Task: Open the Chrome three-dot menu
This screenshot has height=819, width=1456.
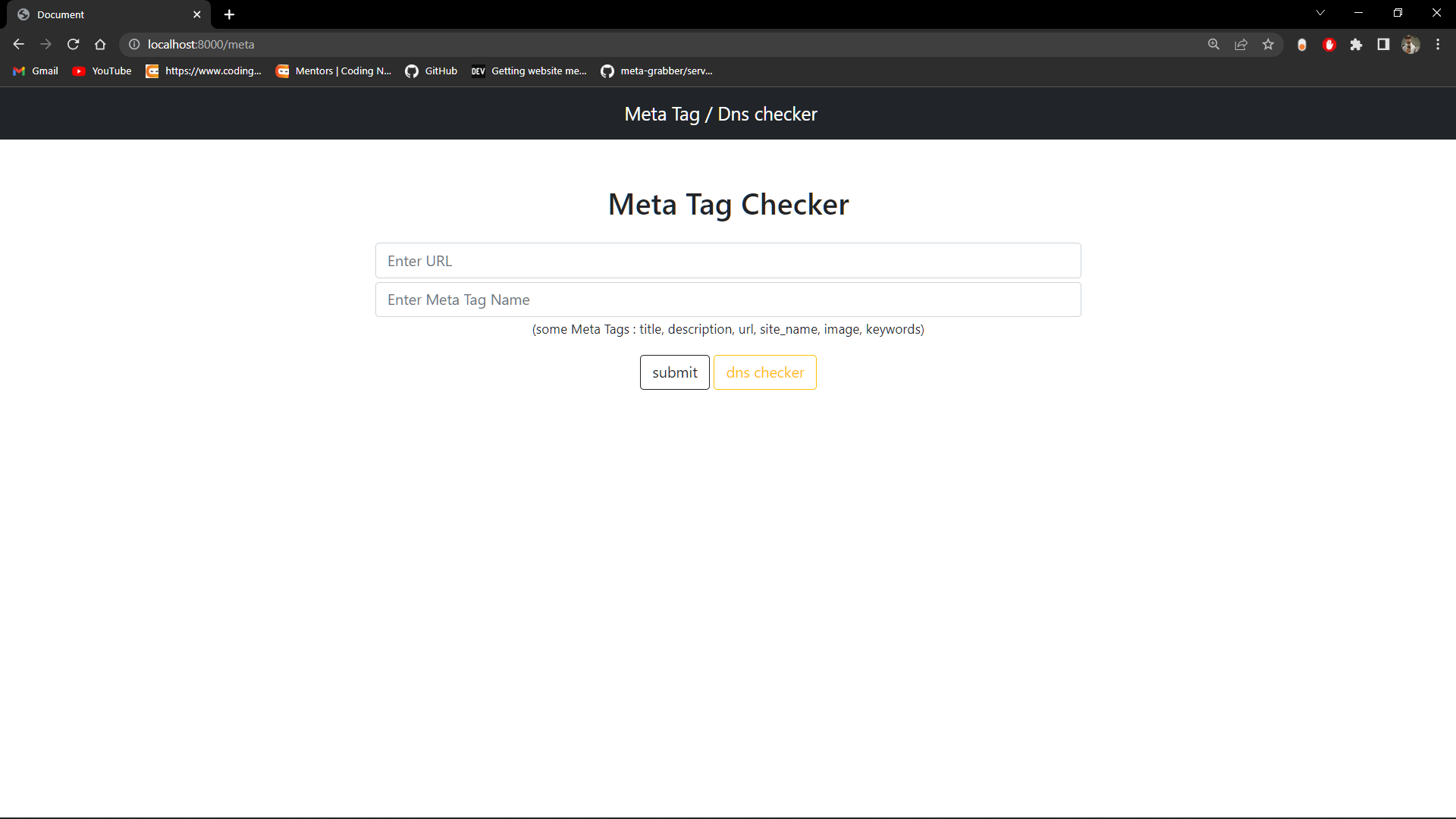Action: click(1438, 45)
